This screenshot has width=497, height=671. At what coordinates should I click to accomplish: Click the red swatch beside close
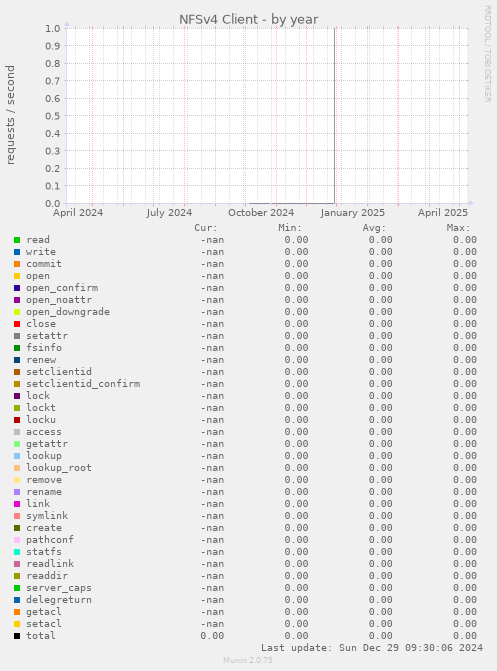17,324
